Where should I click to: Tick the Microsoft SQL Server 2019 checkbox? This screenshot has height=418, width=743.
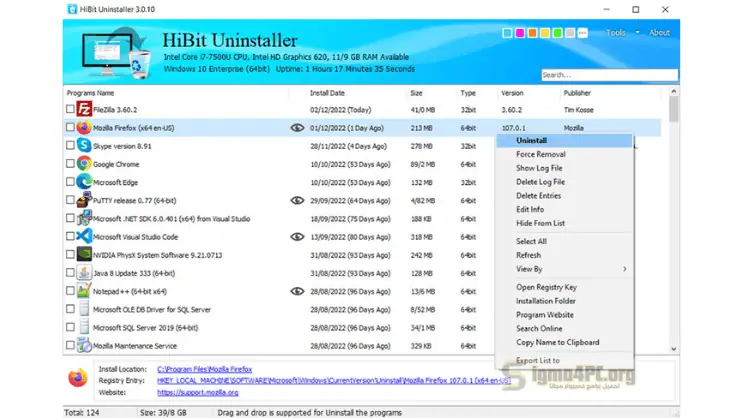70,327
